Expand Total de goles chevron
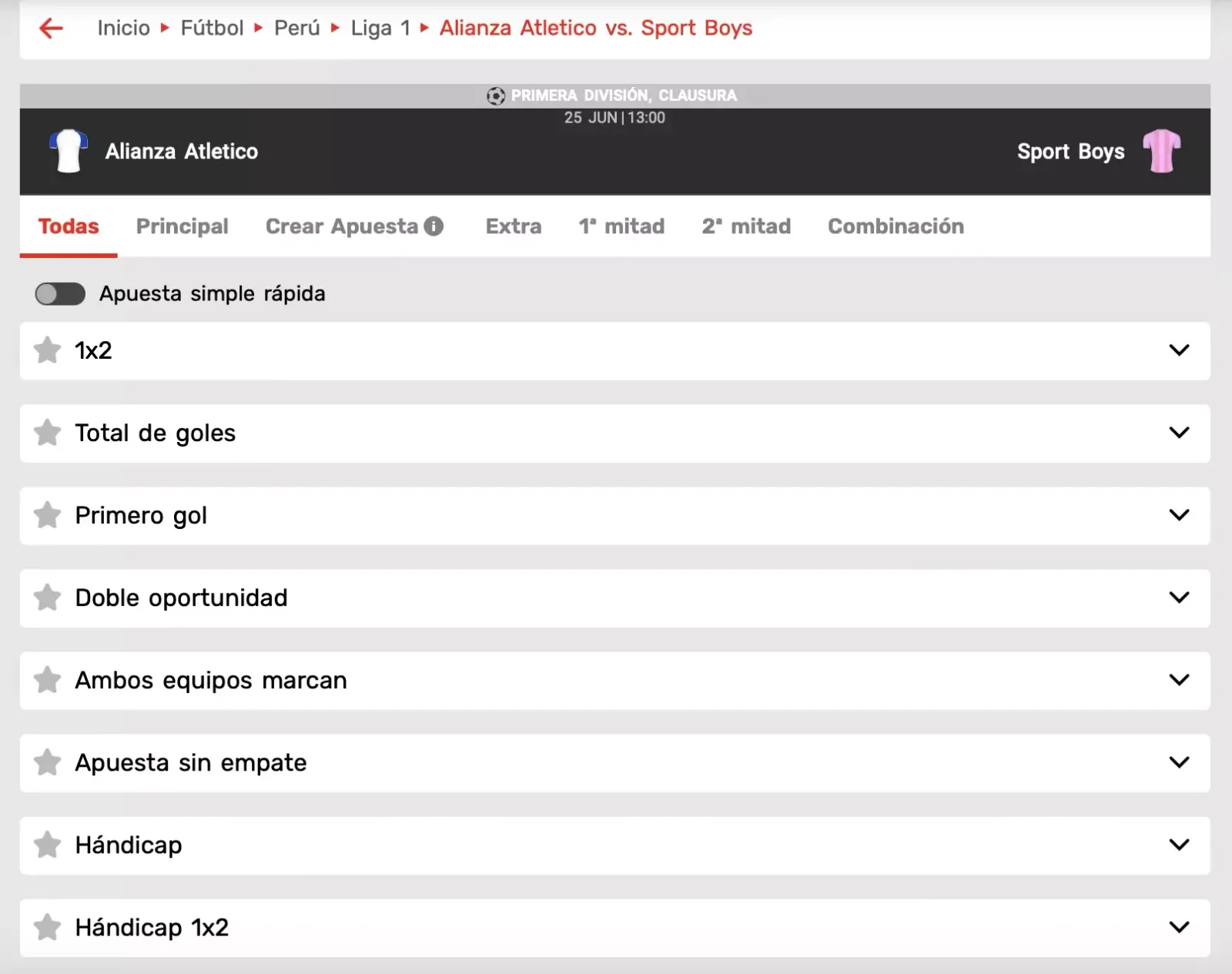1232x974 pixels. point(1179,433)
